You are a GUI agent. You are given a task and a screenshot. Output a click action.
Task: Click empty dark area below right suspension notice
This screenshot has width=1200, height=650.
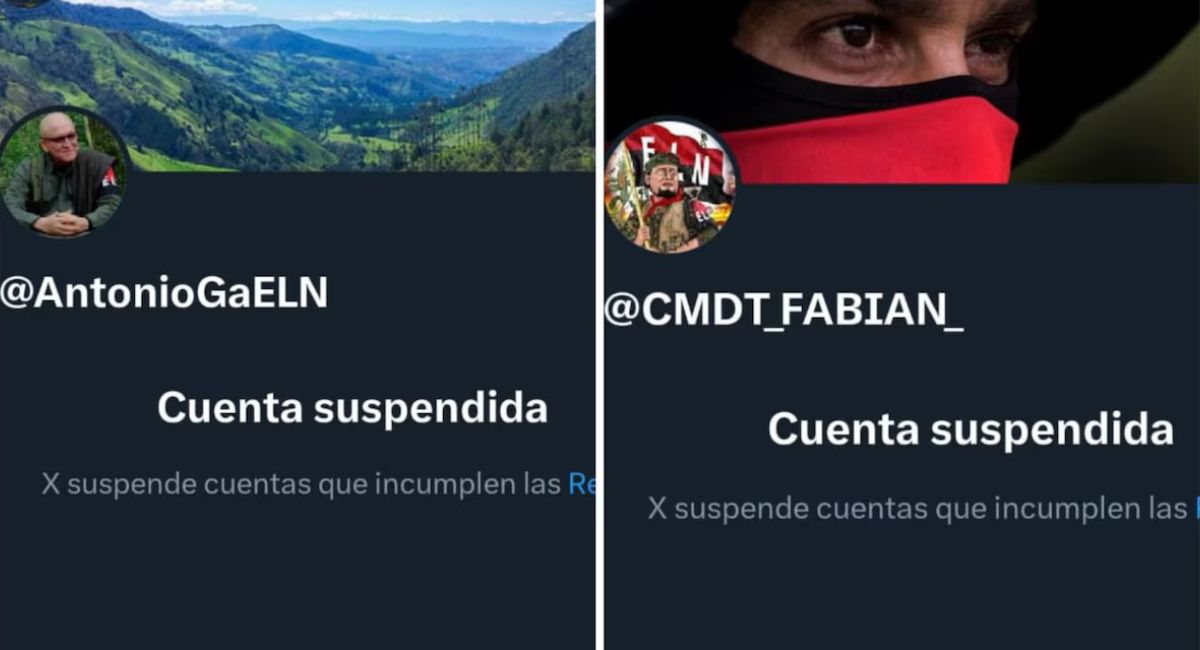(x=902, y=590)
